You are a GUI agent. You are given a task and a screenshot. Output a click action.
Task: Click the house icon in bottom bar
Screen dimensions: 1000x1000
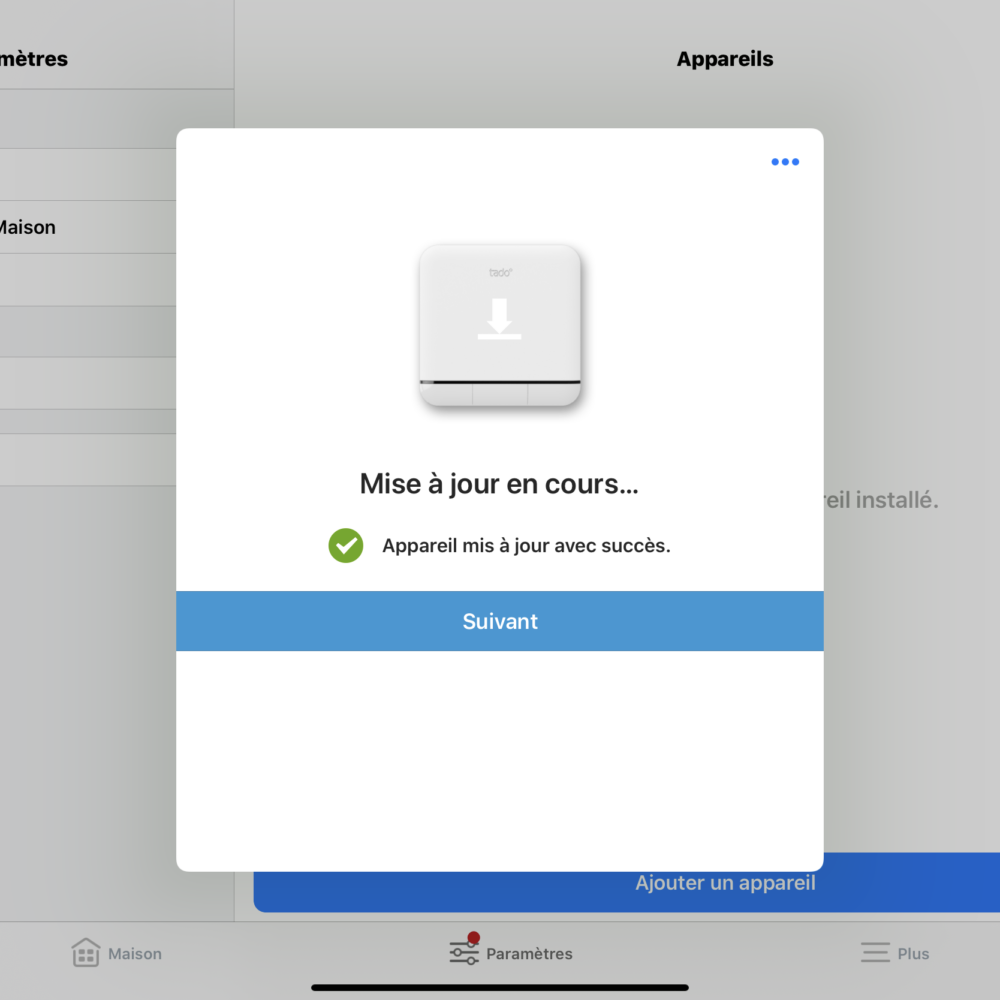(85, 952)
